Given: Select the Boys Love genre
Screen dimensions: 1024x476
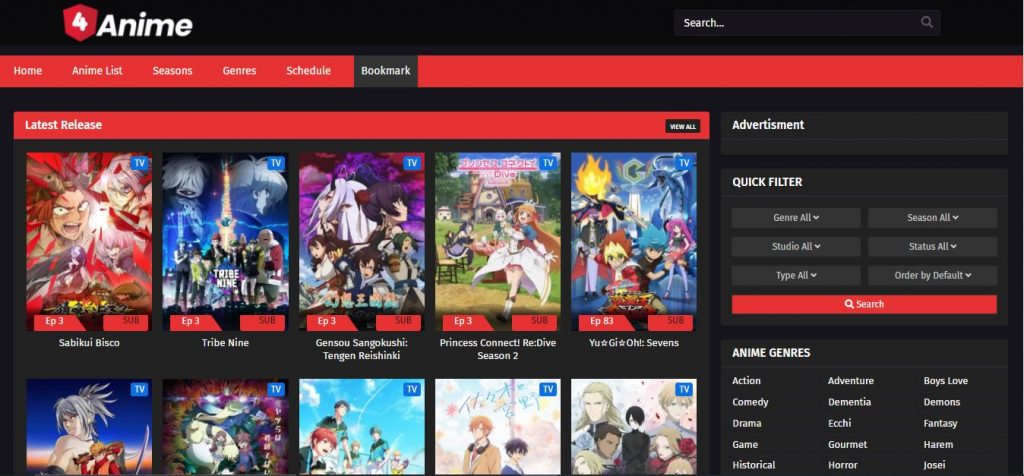Looking at the screenshot, I should (x=946, y=381).
